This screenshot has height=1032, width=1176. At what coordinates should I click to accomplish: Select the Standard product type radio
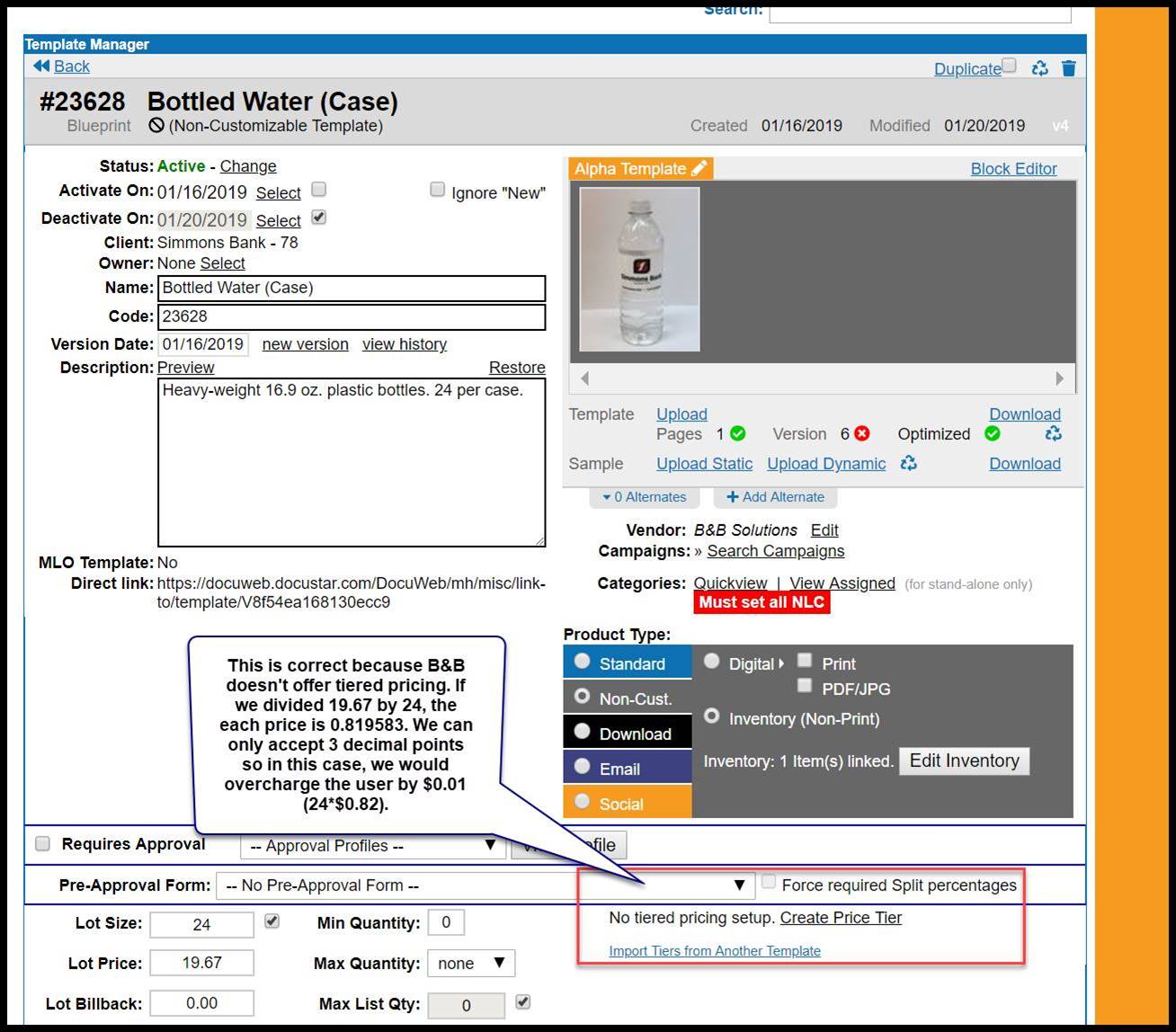click(x=583, y=663)
